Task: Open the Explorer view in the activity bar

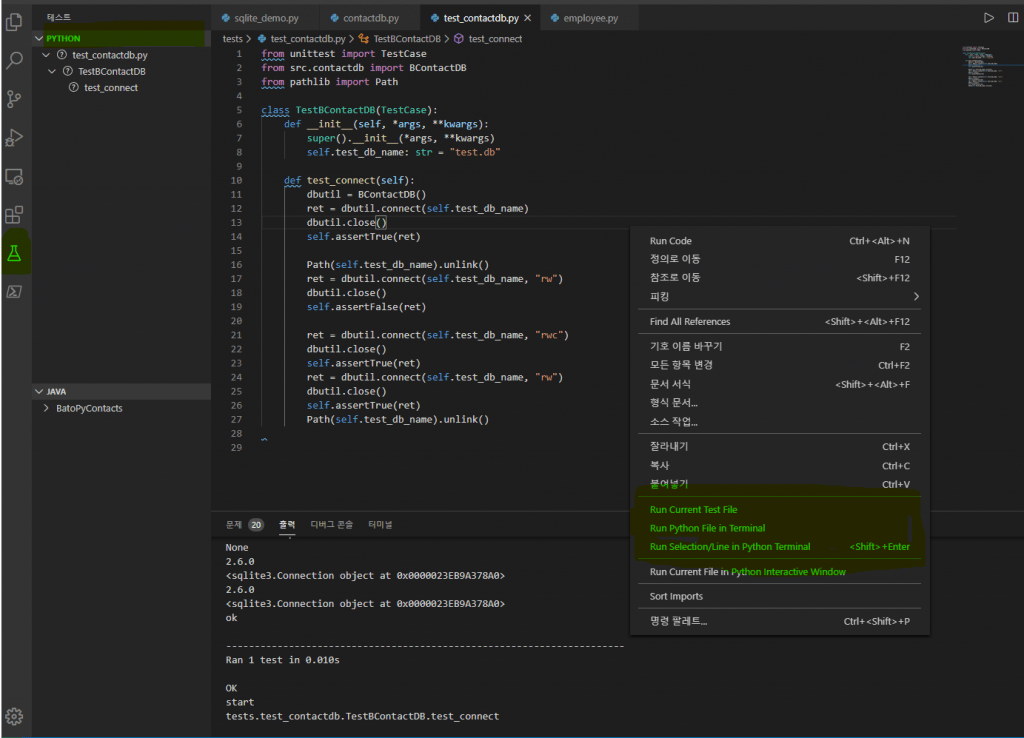Action: pos(15,22)
